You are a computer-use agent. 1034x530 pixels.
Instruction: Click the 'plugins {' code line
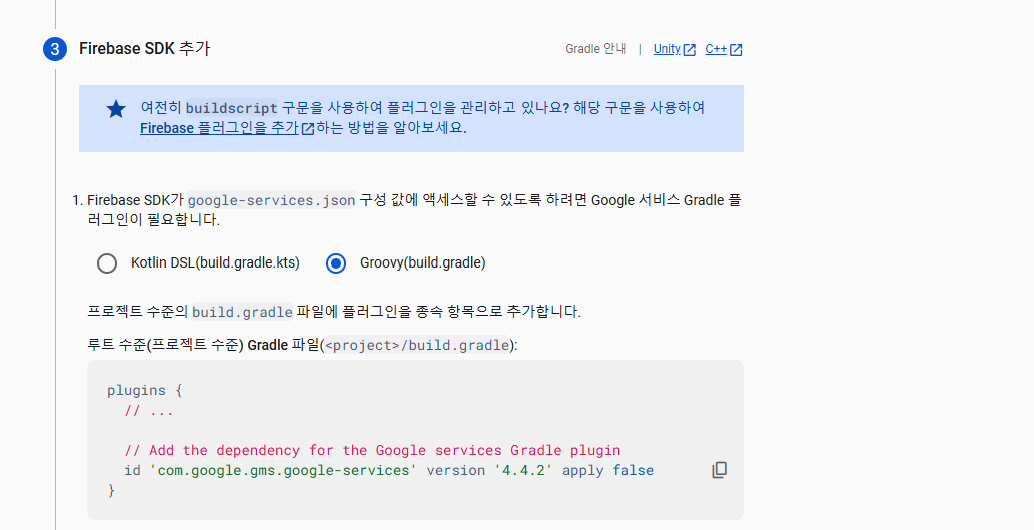click(144, 390)
